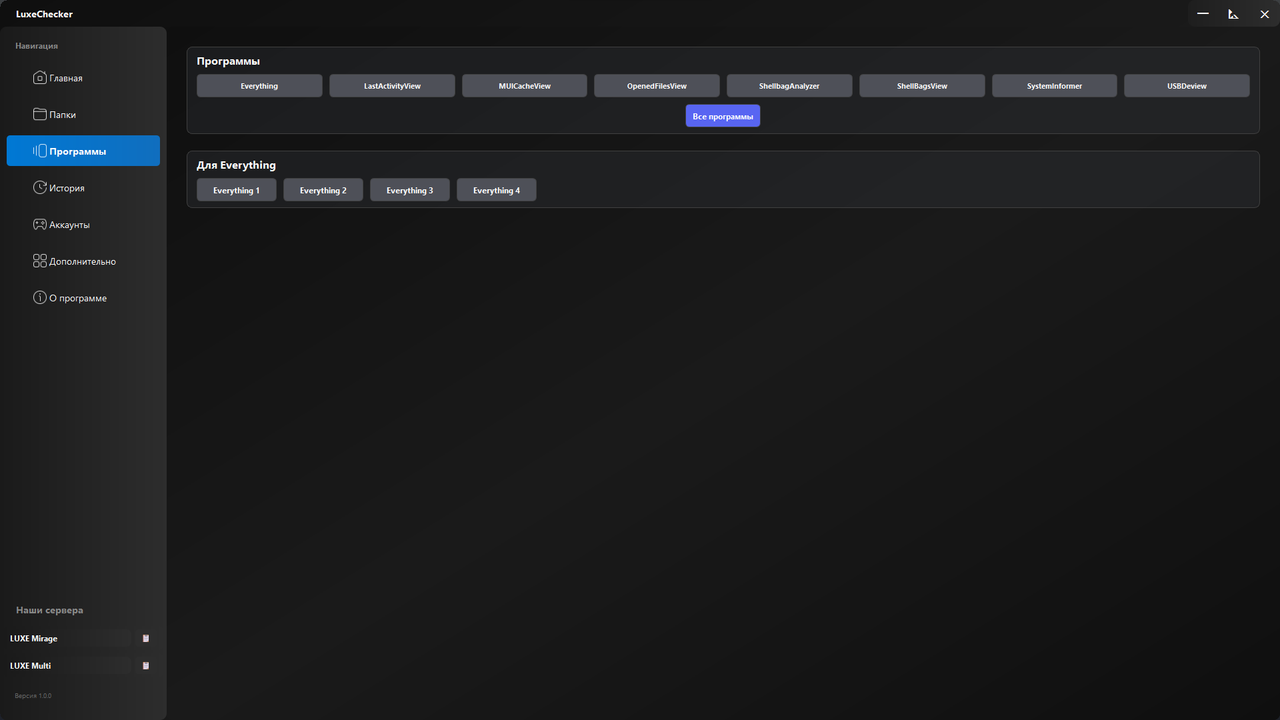
Task: Select Программы in the navigation sidebar
Action: pos(83,151)
